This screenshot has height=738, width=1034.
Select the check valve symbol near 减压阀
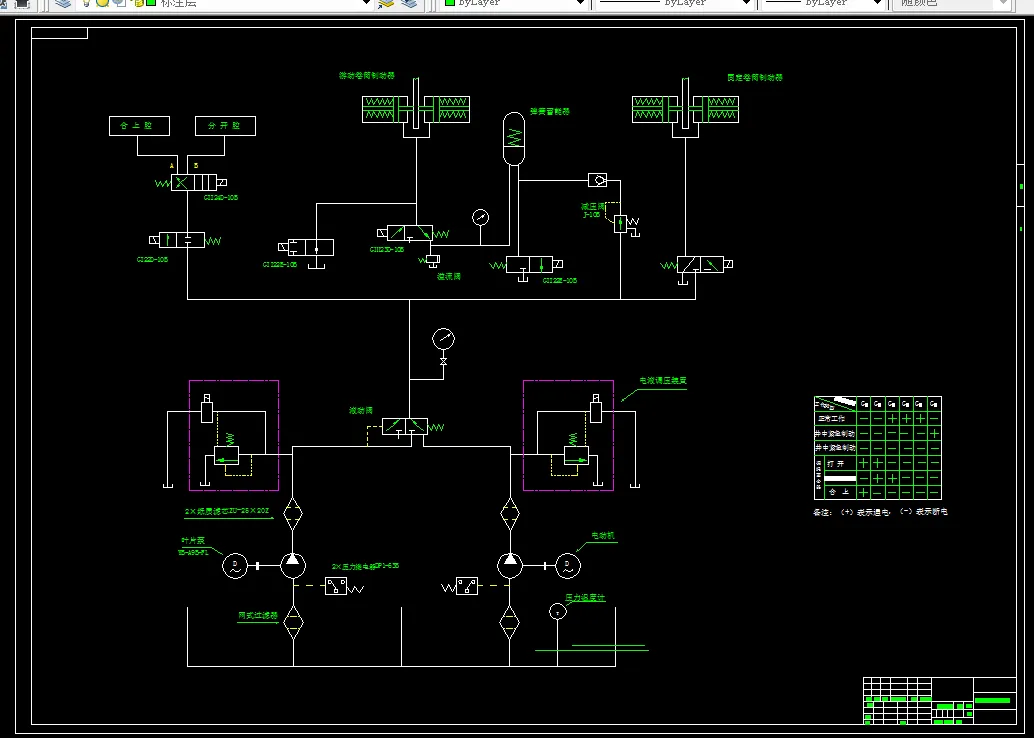[x=597, y=179]
